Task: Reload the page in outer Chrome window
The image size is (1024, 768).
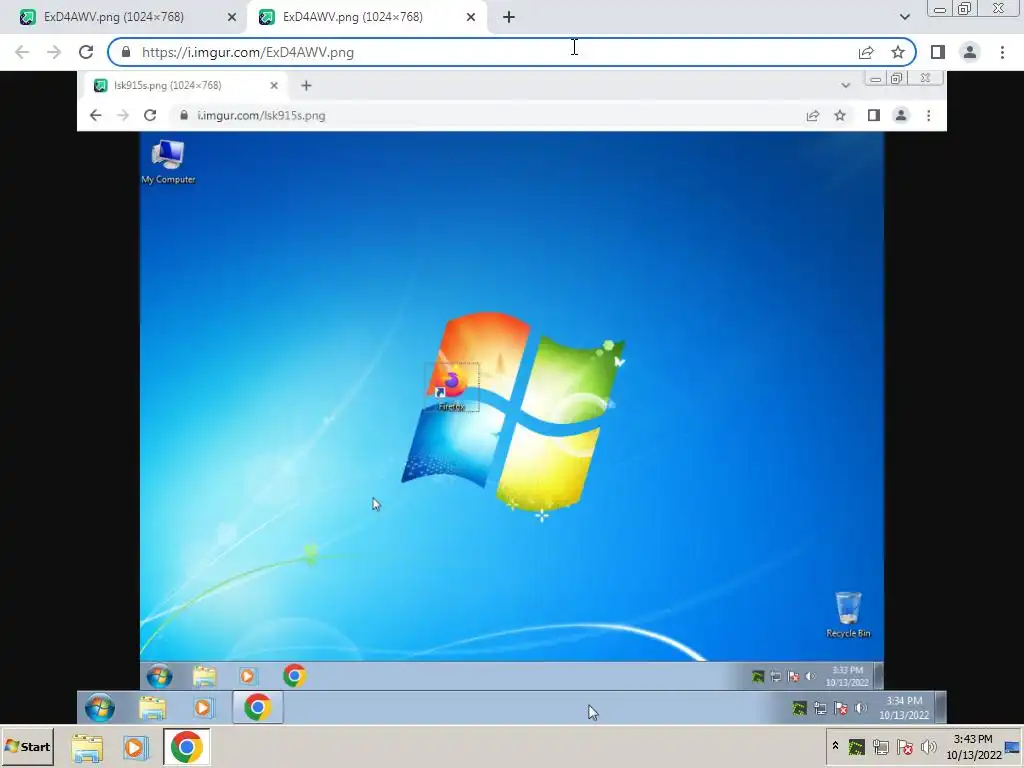Action: 86,52
